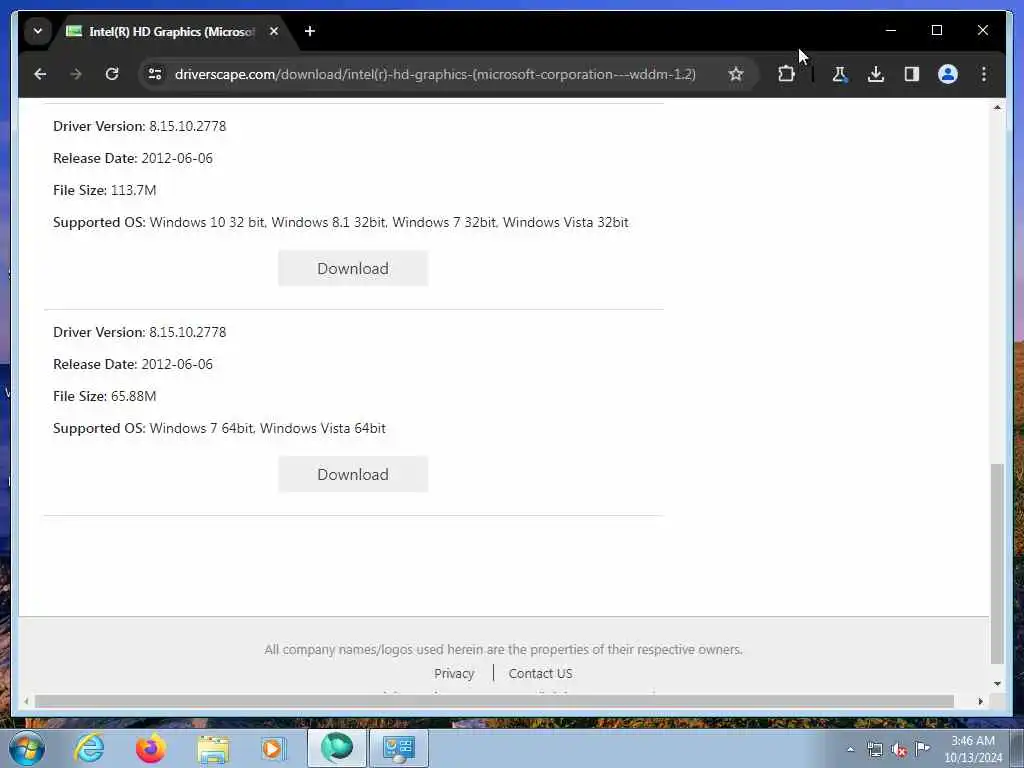The width and height of the screenshot is (1024, 768).
Task: Launch Firefox from the taskbar
Action: pyautogui.click(x=150, y=748)
